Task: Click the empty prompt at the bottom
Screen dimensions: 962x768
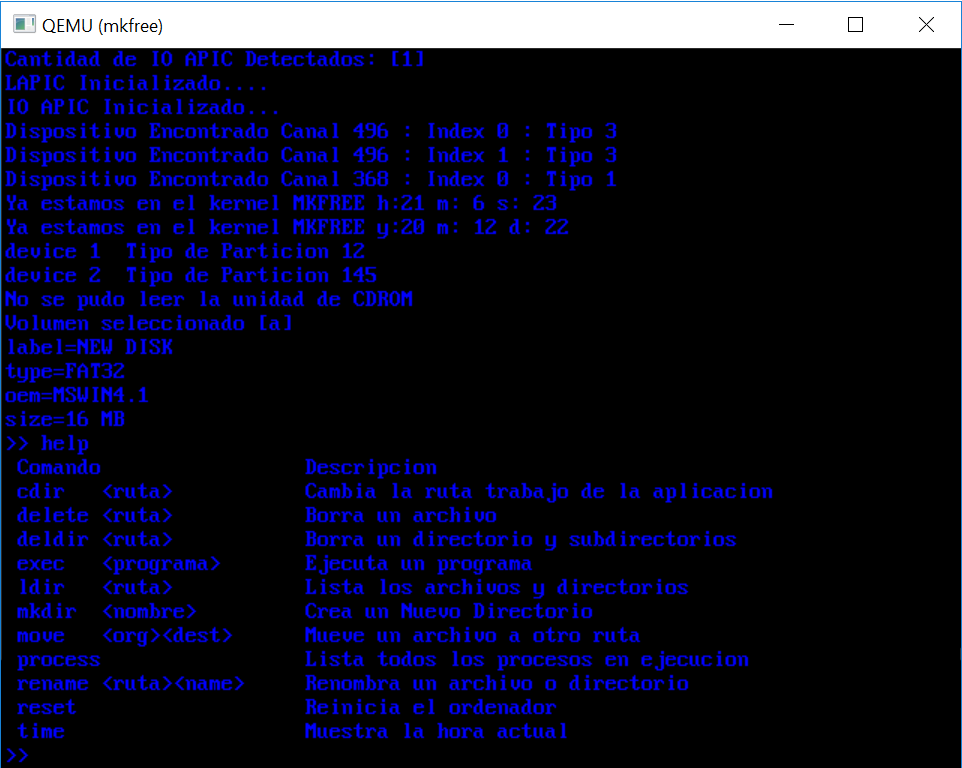Action: point(17,755)
